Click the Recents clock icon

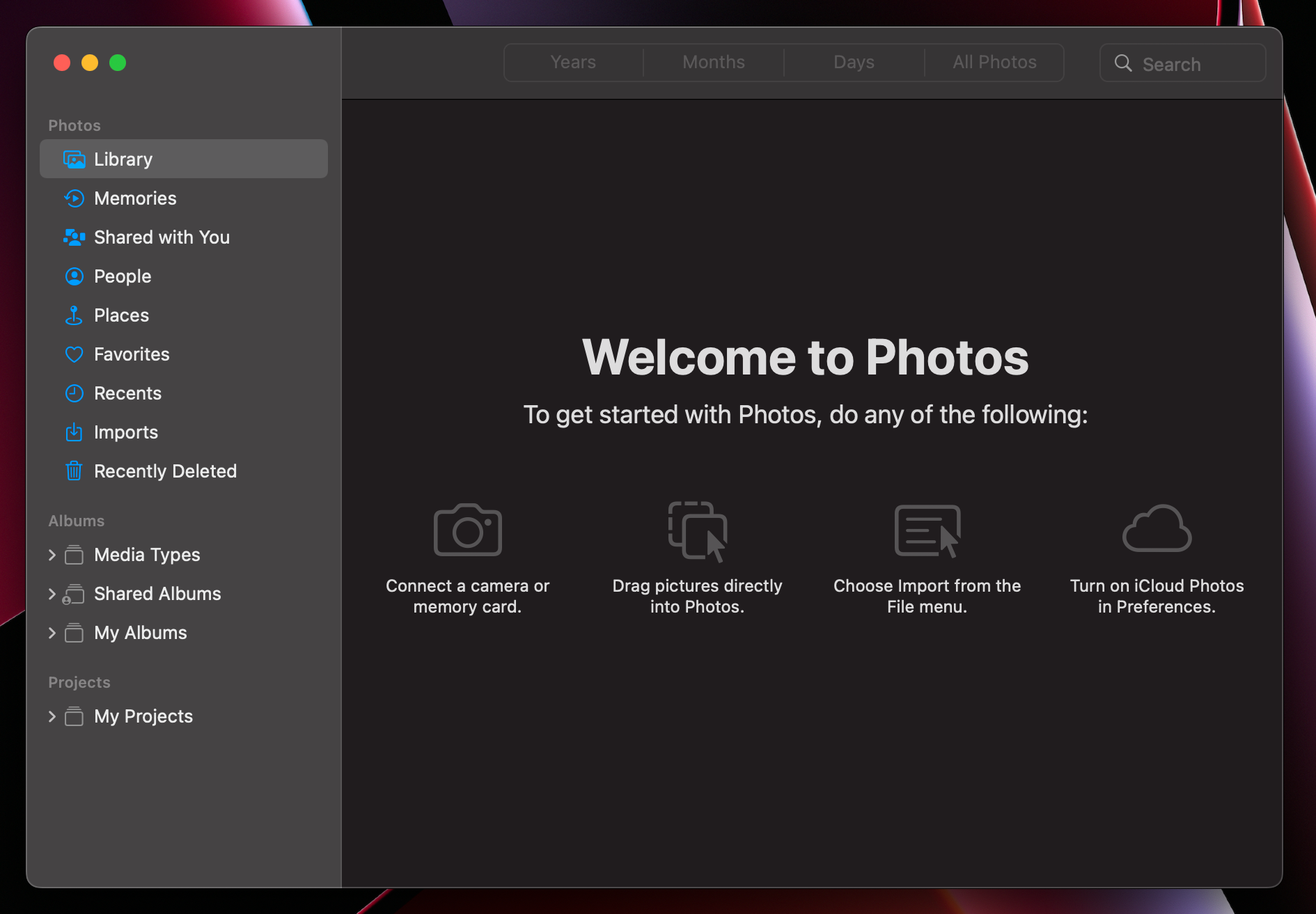[74, 393]
